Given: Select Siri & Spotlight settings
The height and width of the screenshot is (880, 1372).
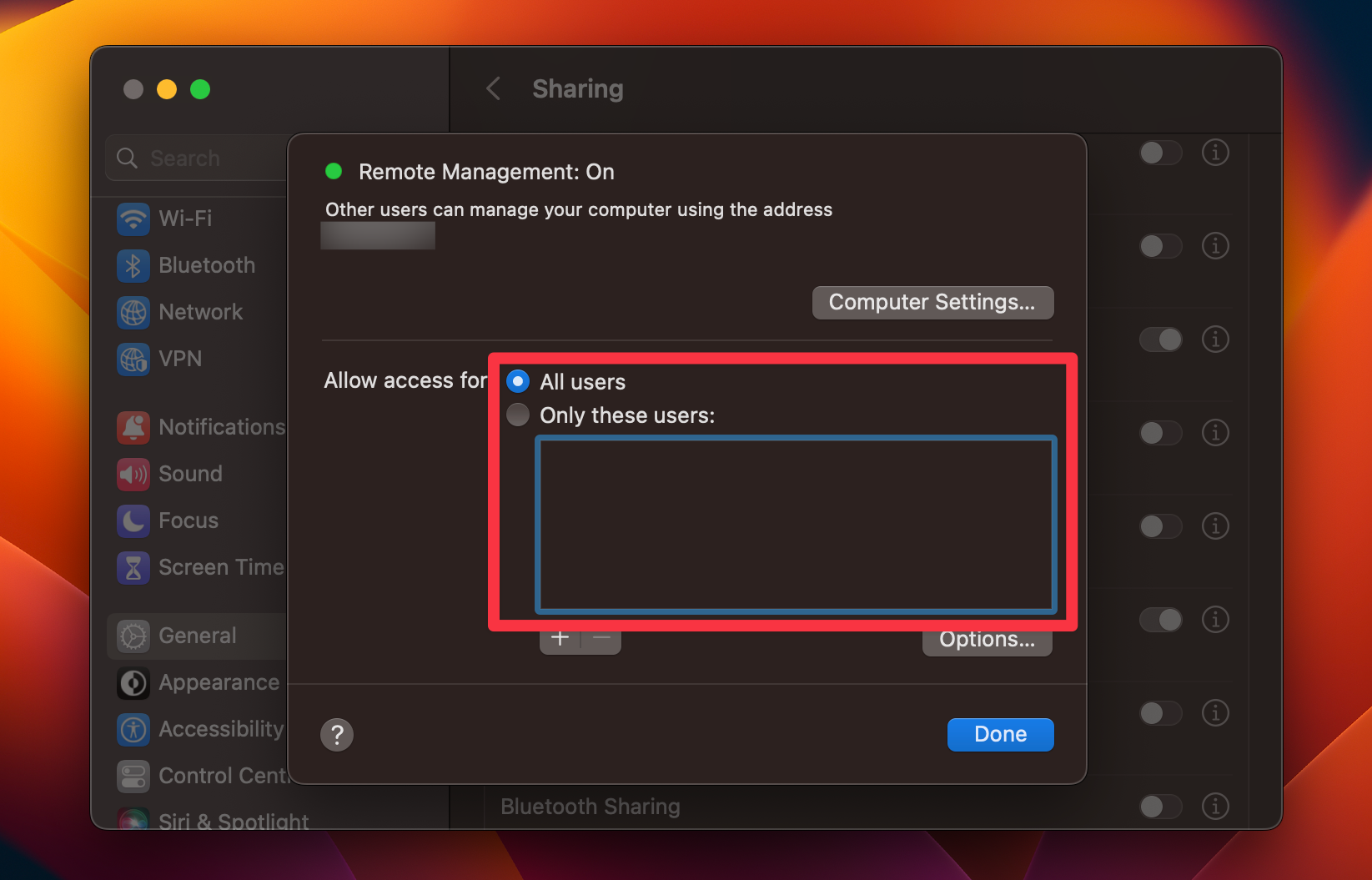Looking at the screenshot, I should (232, 821).
